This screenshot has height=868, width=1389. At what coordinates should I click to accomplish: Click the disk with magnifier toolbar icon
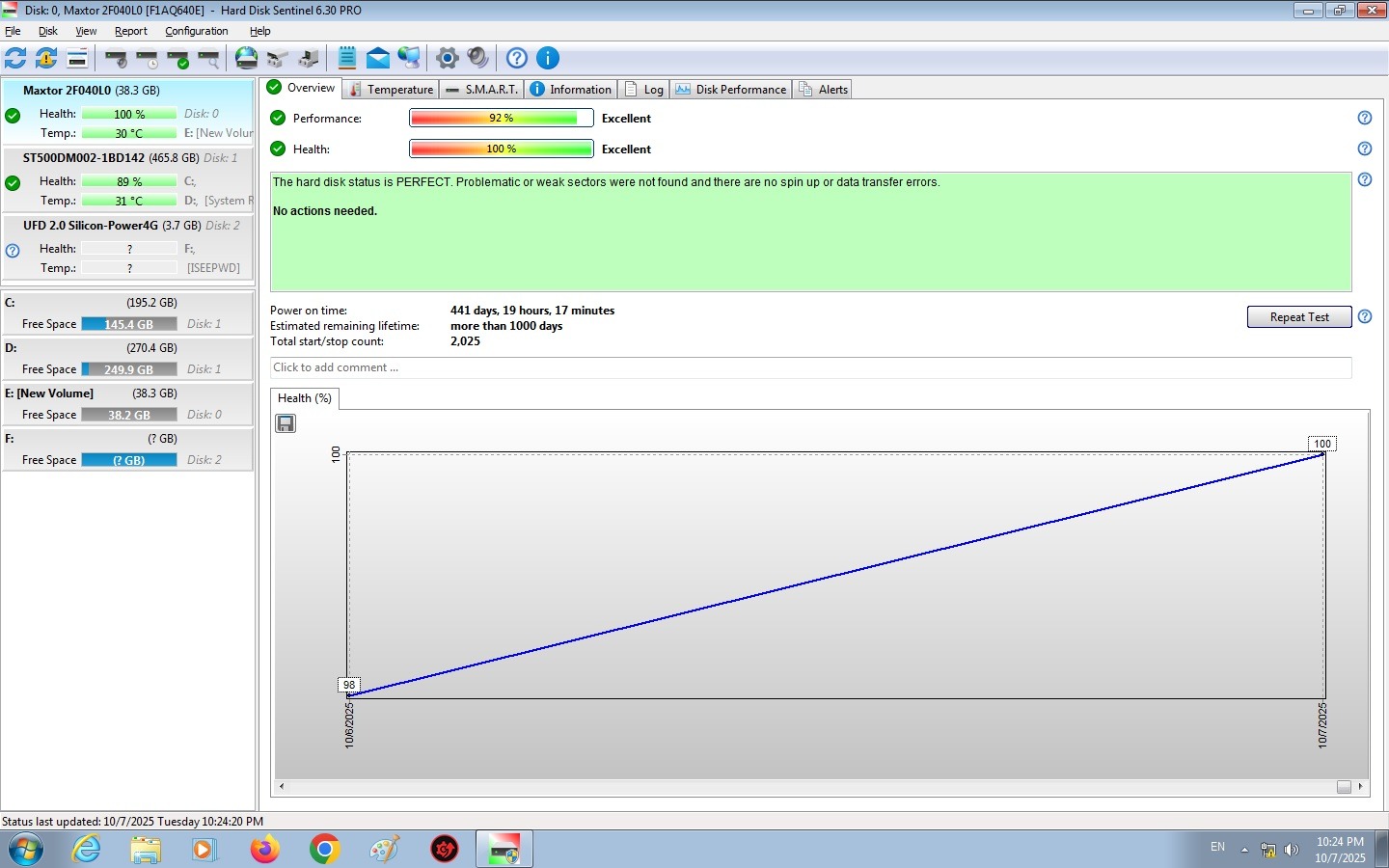click(x=209, y=59)
